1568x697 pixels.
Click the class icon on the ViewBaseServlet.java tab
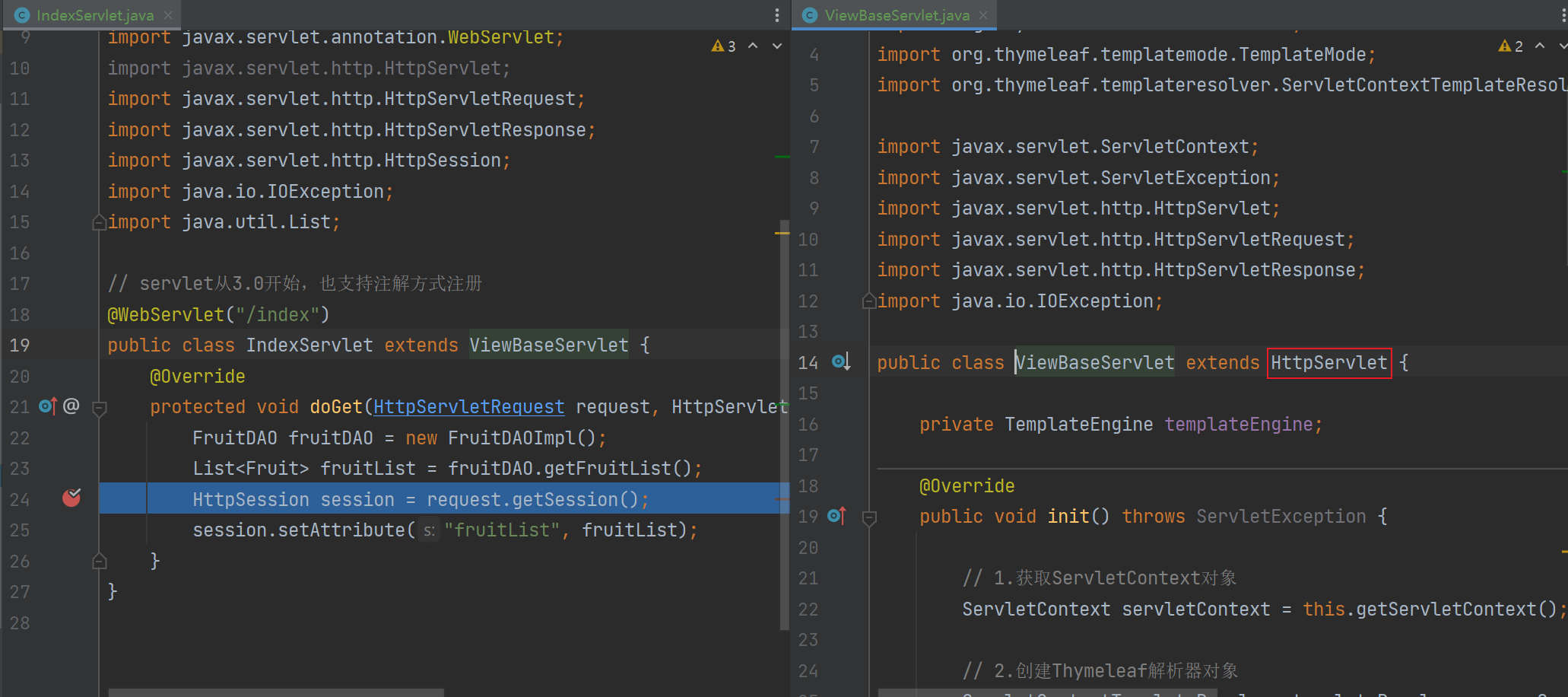[x=808, y=14]
